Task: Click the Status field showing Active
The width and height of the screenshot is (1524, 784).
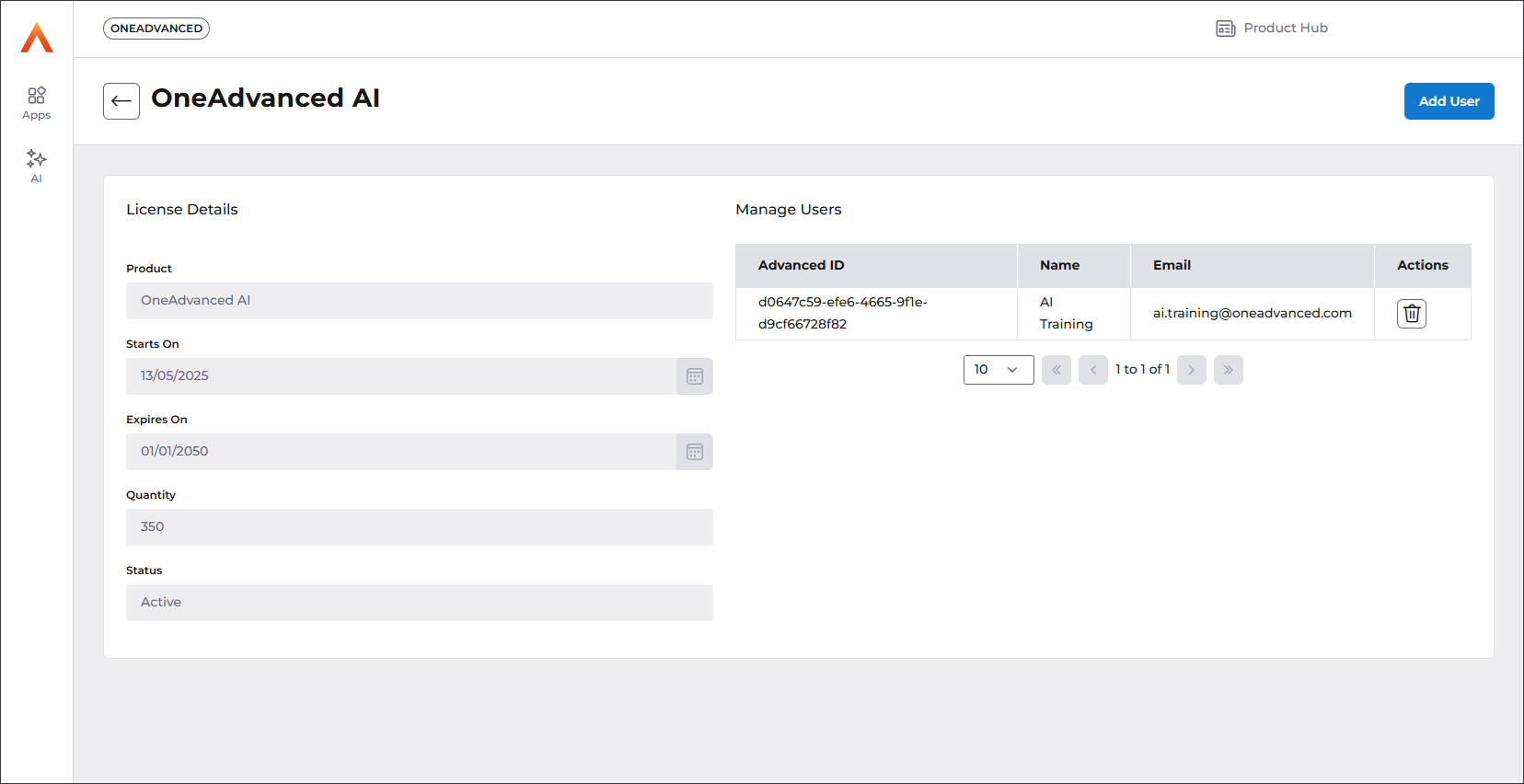Action: coord(420,603)
